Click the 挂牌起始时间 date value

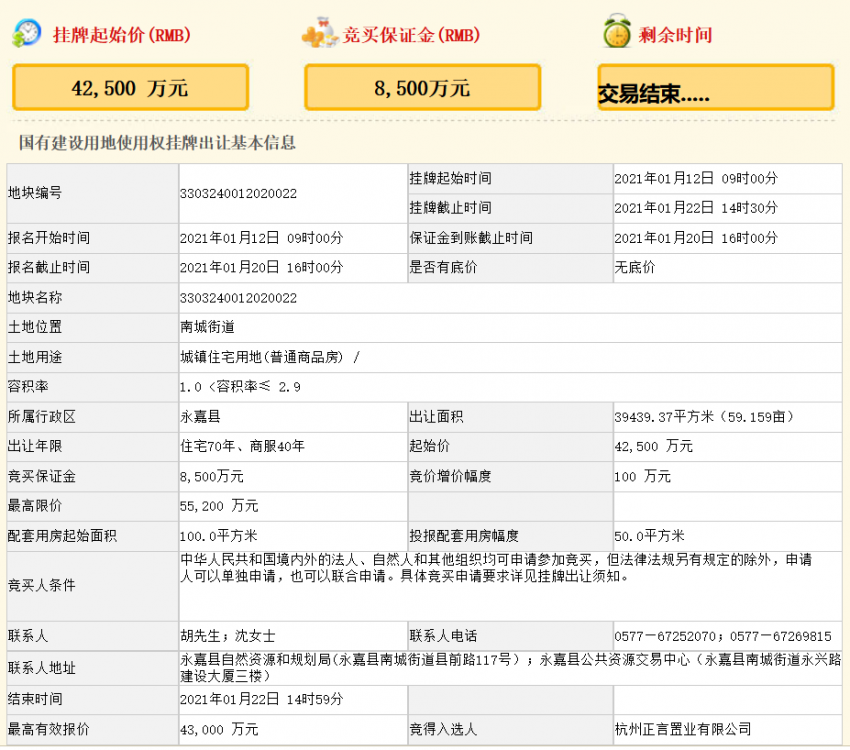(x=695, y=179)
